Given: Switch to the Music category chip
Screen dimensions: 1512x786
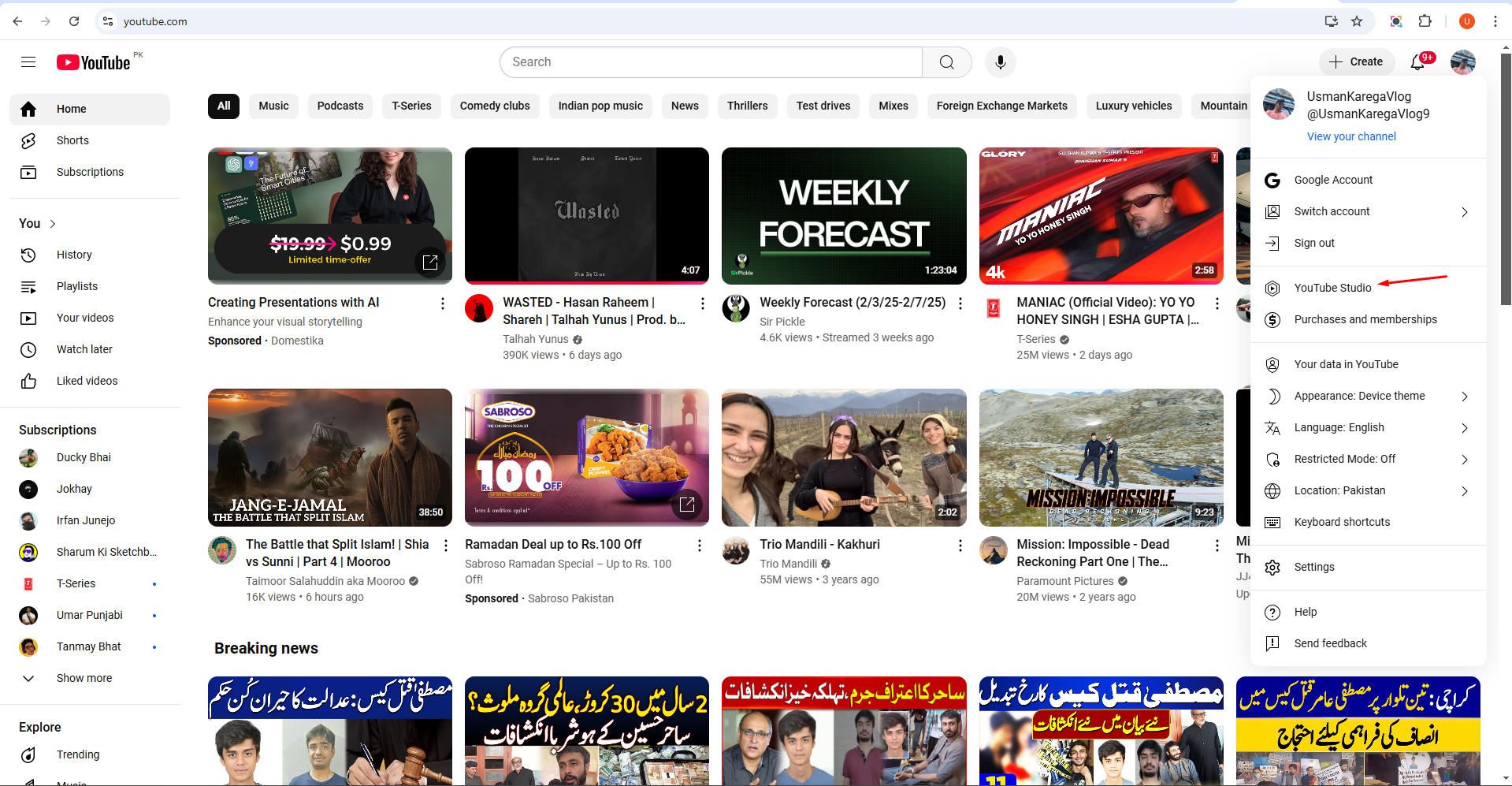Looking at the screenshot, I should tap(273, 106).
